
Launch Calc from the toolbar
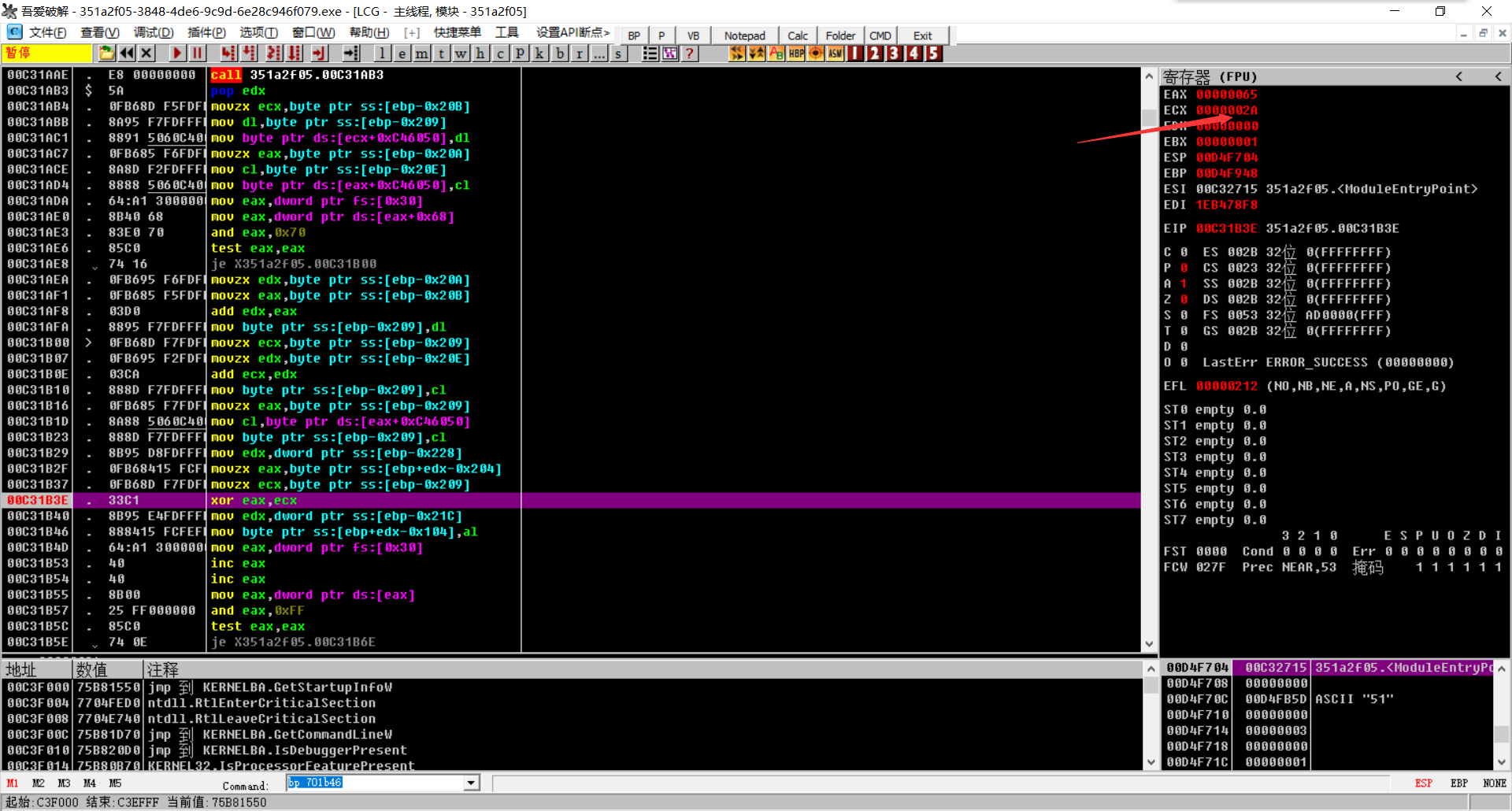(798, 35)
